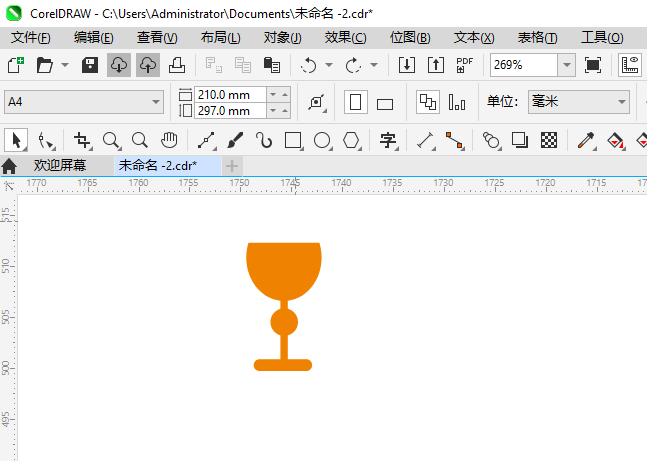Screen dimensions: 647x461
Task: Click the Import icon
Action: point(407,65)
